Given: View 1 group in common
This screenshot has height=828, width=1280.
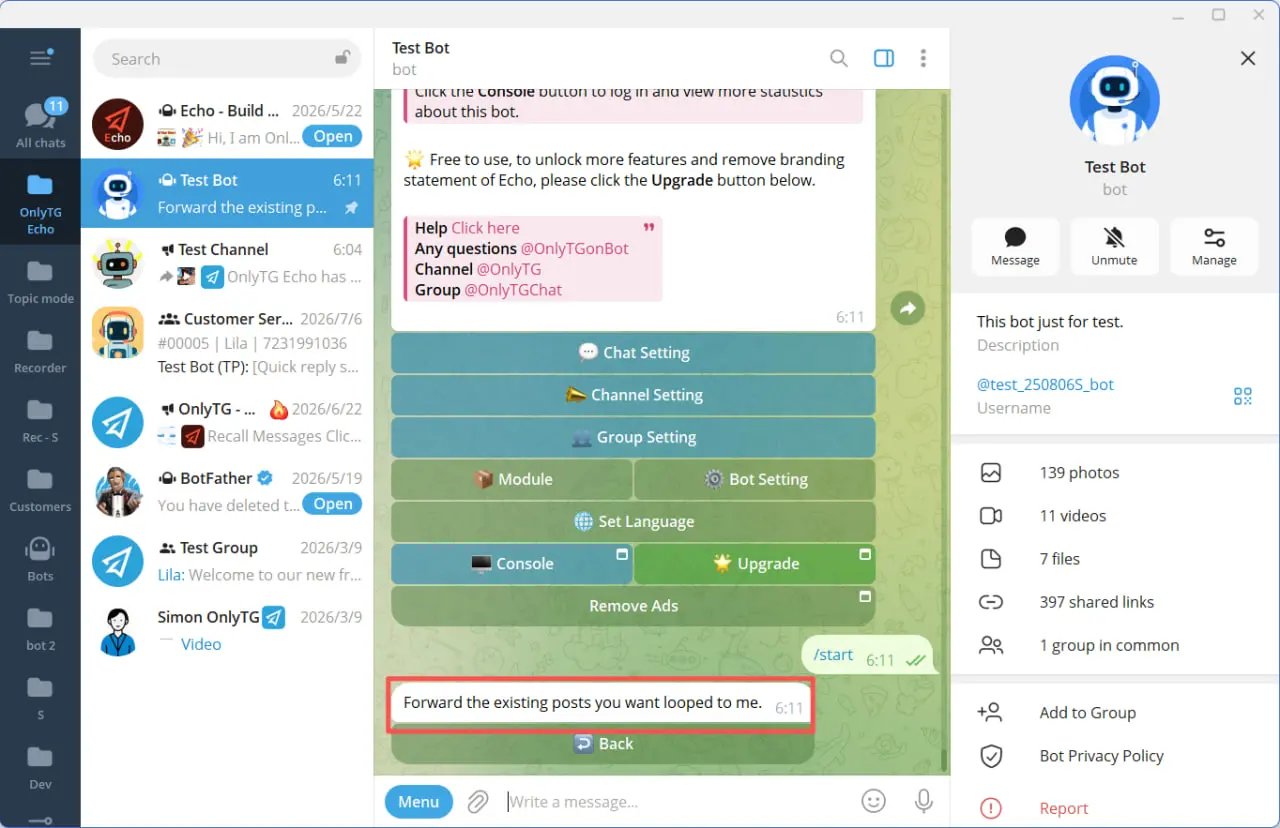Looking at the screenshot, I should [x=1115, y=645].
